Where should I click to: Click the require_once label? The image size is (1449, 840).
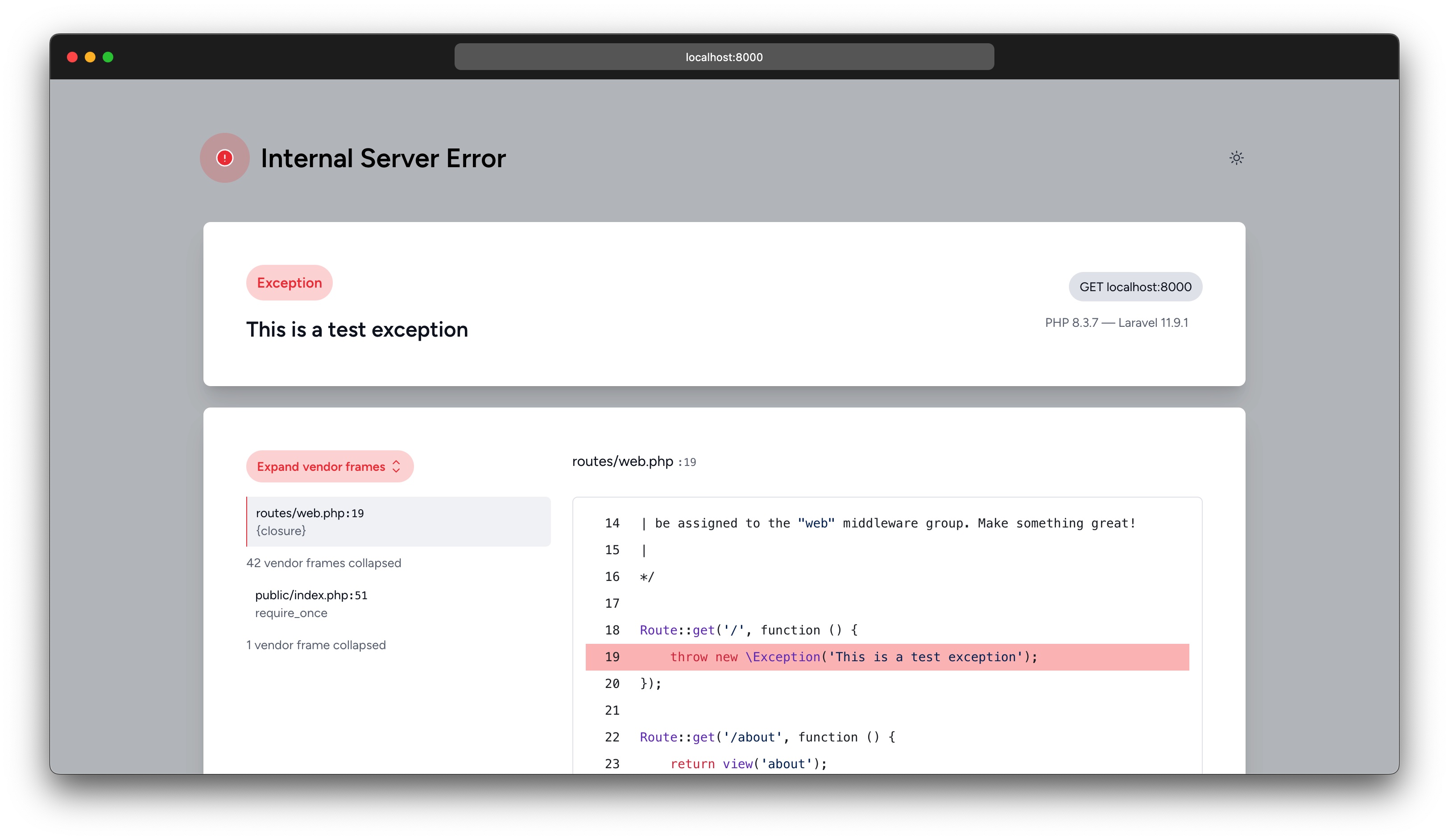coord(291,613)
